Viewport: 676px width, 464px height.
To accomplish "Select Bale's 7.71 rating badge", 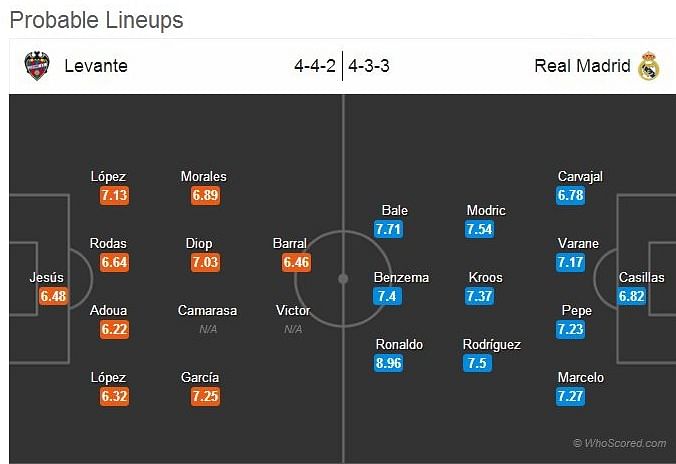I will [x=388, y=229].
